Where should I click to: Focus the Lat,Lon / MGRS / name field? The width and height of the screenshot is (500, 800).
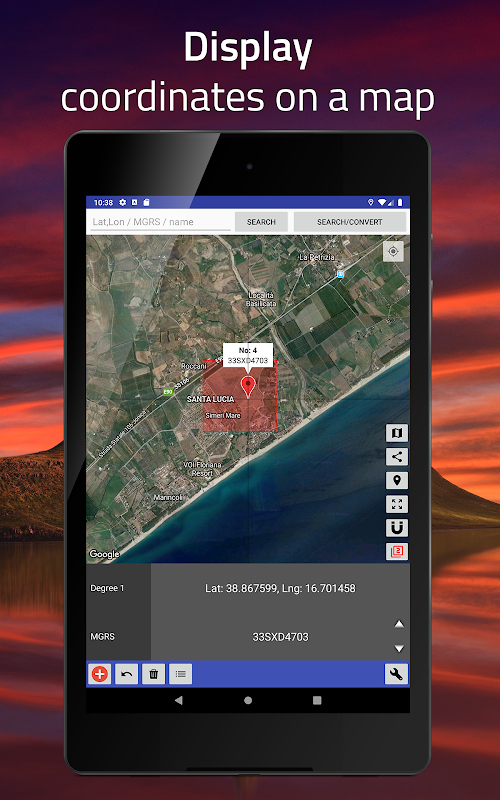160,222
